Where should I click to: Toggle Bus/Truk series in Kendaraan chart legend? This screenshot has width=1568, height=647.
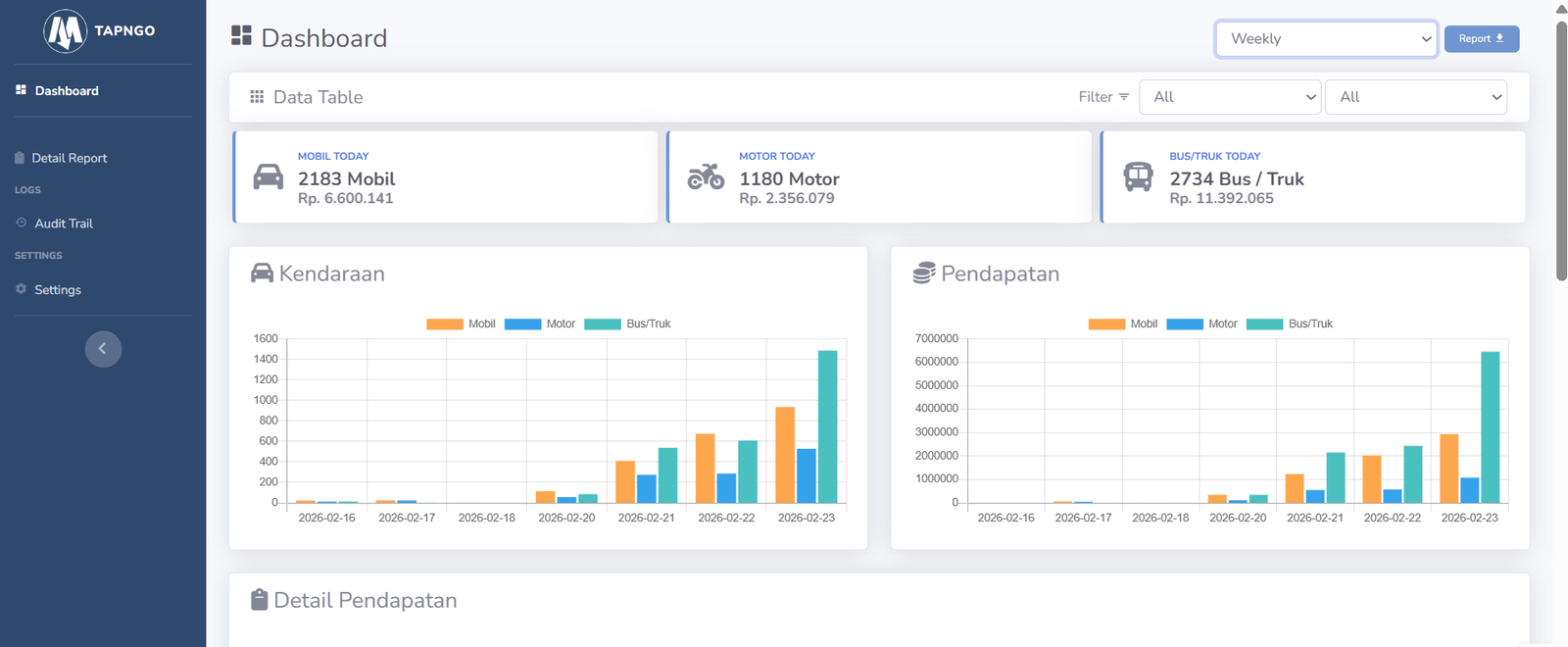click(x=627, y=324)
